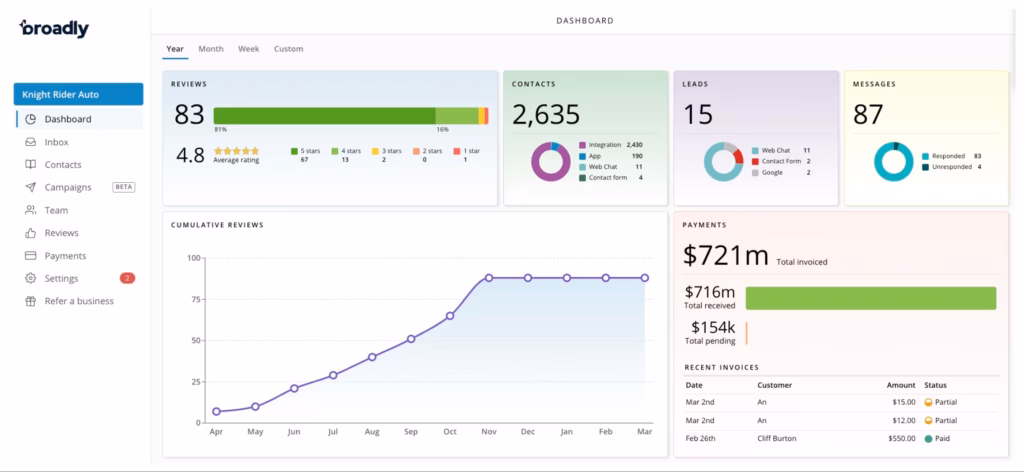The height and width of the screenshot is (472, 1024).
Task: Click the Settings notification badge showing 2
Action: click(127, 278)
